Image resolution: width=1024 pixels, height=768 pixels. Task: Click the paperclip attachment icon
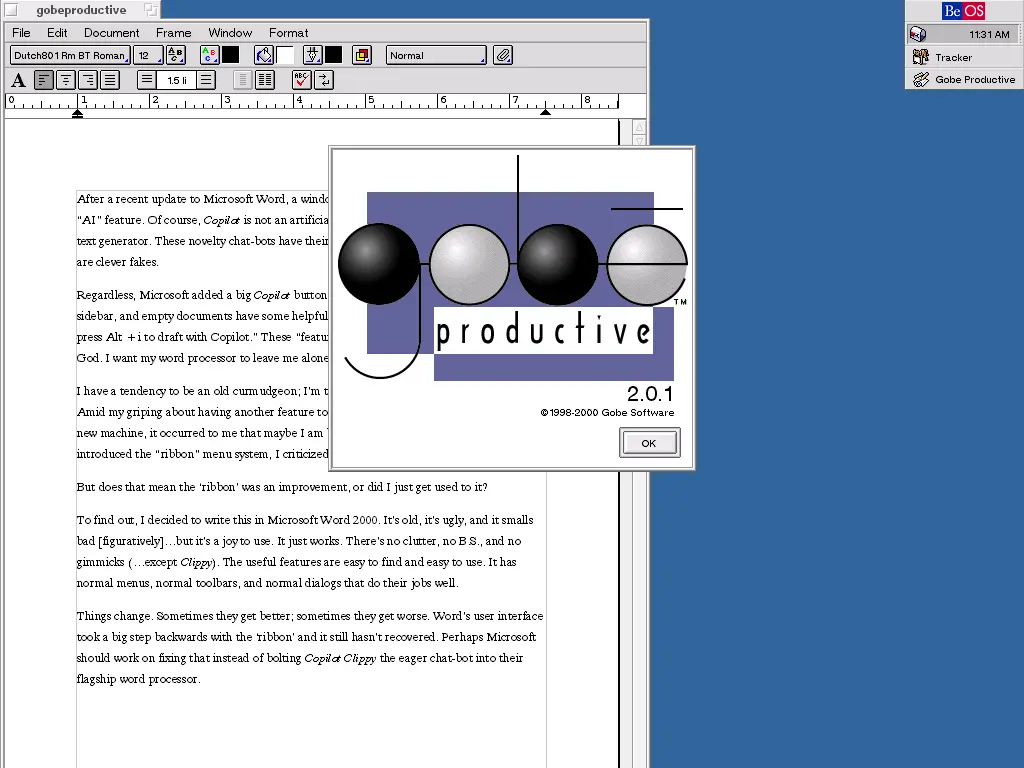(503, 55)
